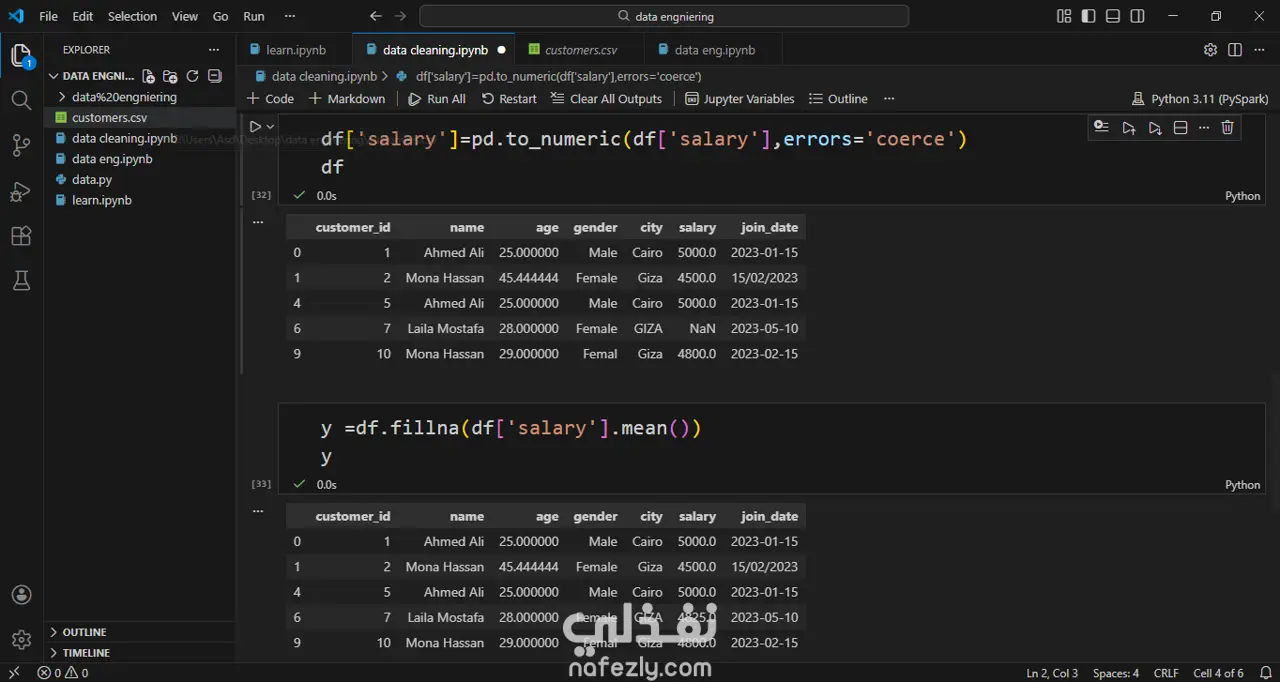The image size is (1280, 682).
Task: Open the Edit menu
Action: [83, 16]
